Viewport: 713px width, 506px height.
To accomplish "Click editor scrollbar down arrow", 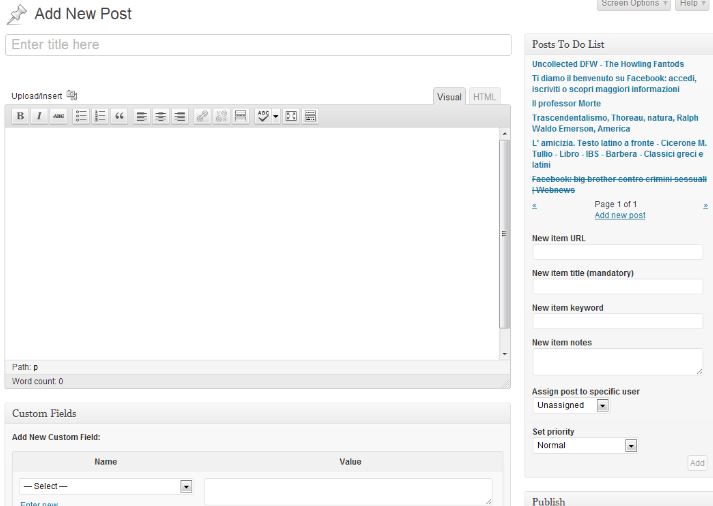I will [x=504, y=354].
